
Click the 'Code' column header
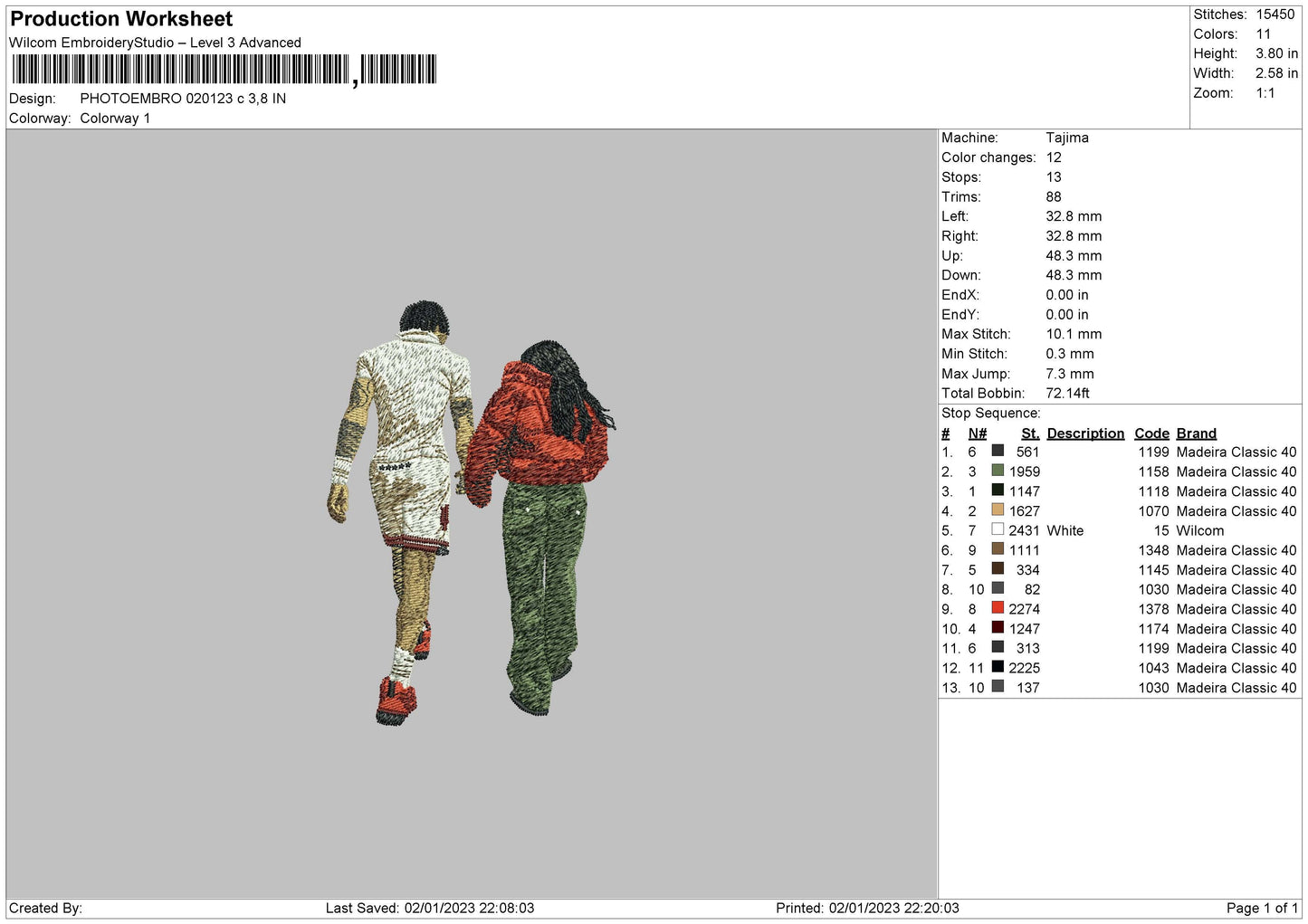pyautogui.click(x=1151, y=433)
